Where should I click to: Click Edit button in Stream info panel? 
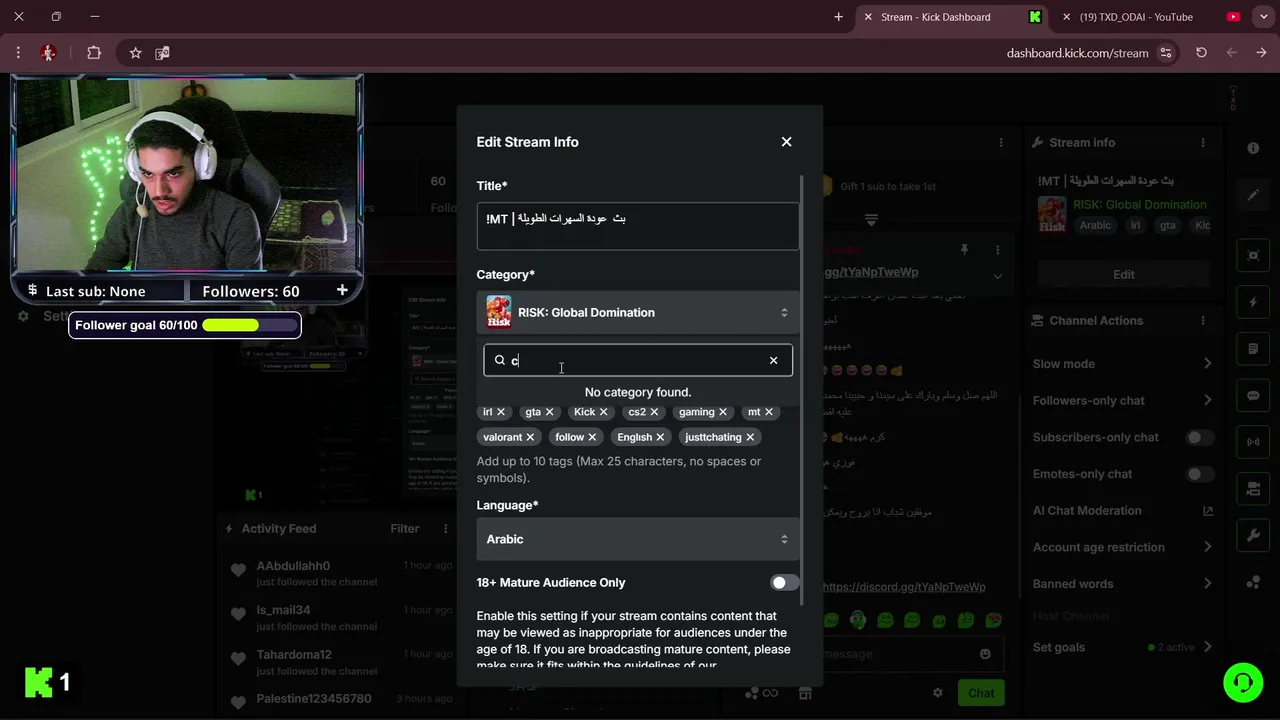1123,274
